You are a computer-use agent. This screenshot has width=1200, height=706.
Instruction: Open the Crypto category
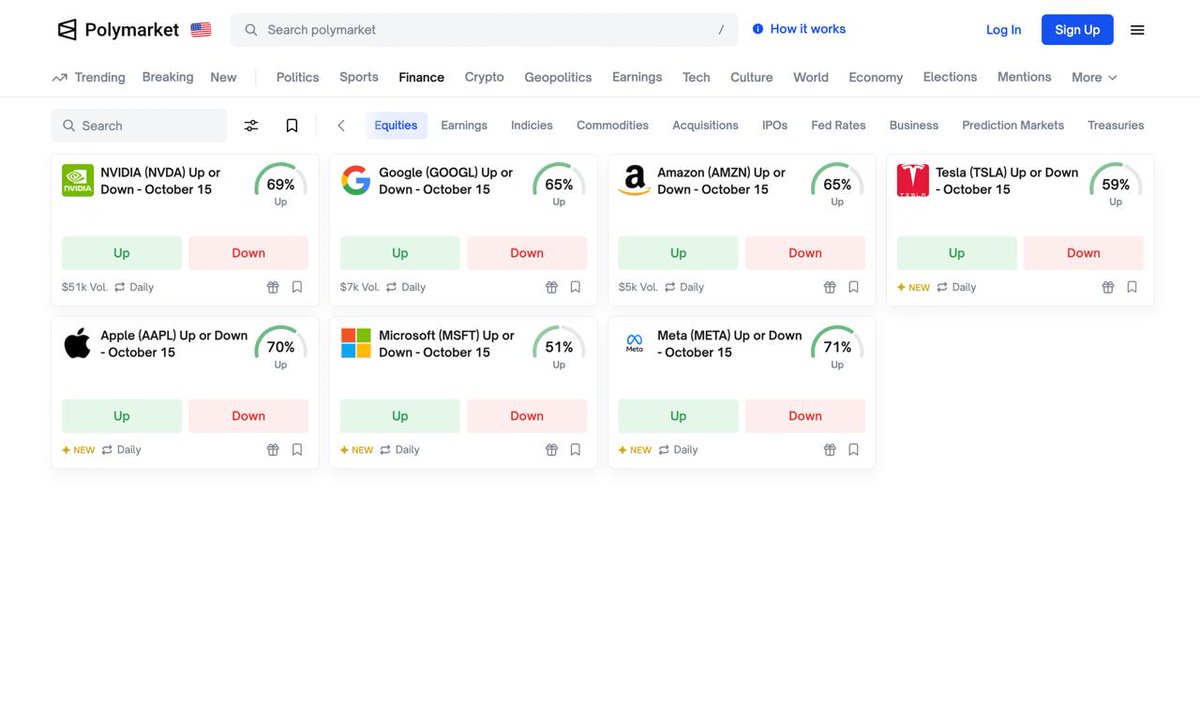[x=484, y=77]
